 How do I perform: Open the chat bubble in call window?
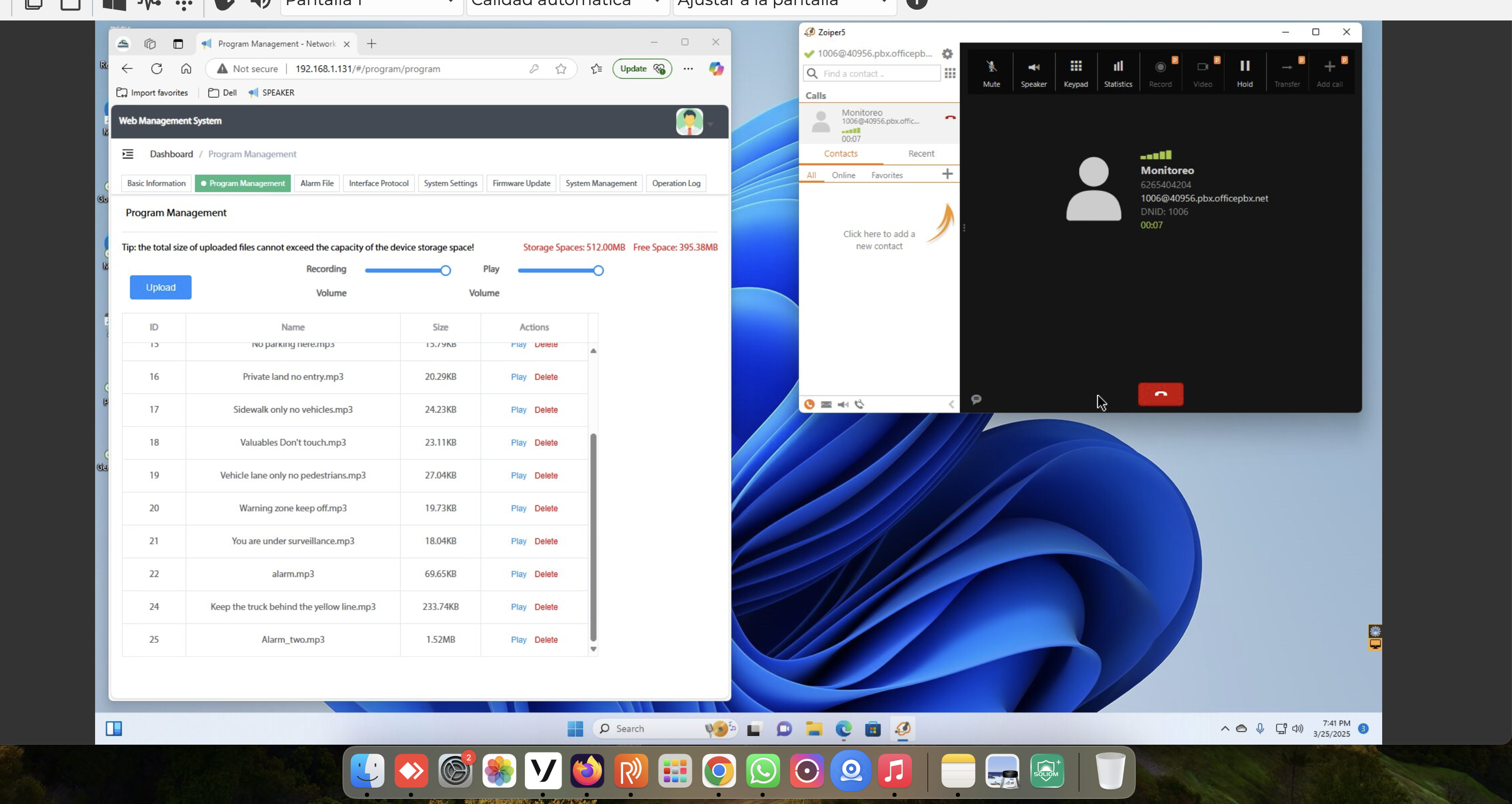coord(976,399)
